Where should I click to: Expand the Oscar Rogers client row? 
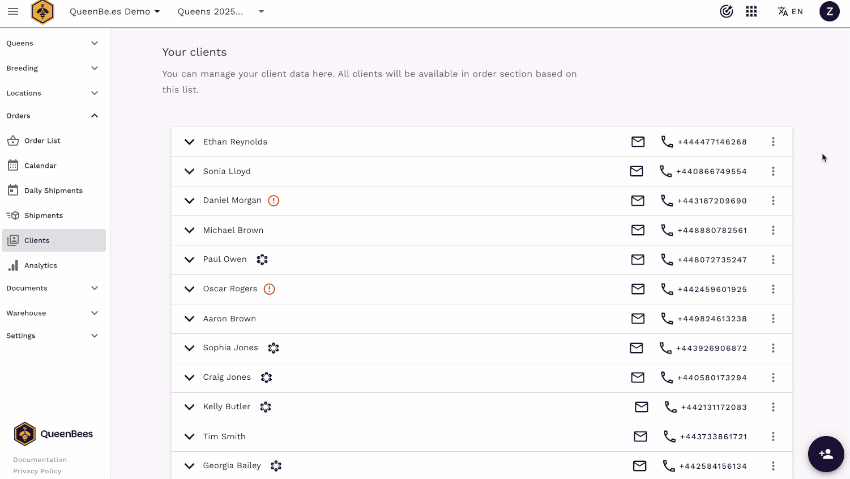[189, 289]
